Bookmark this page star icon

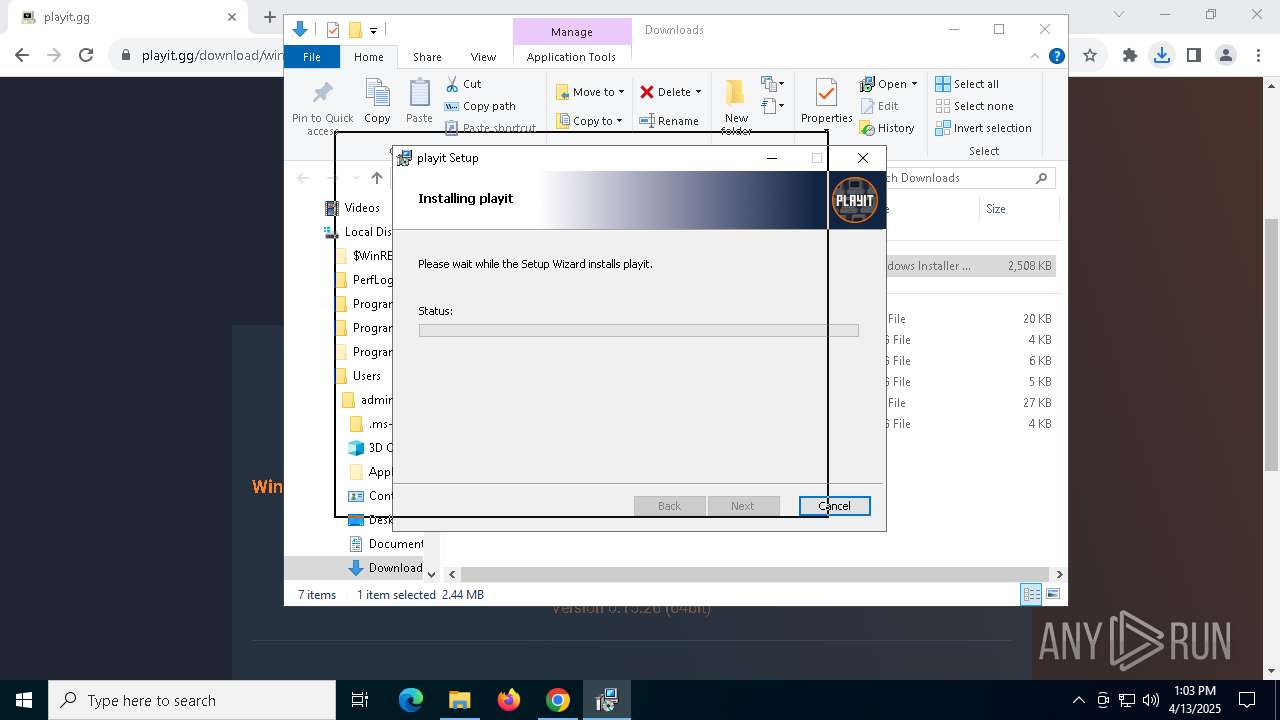(x=1090, y=56)
